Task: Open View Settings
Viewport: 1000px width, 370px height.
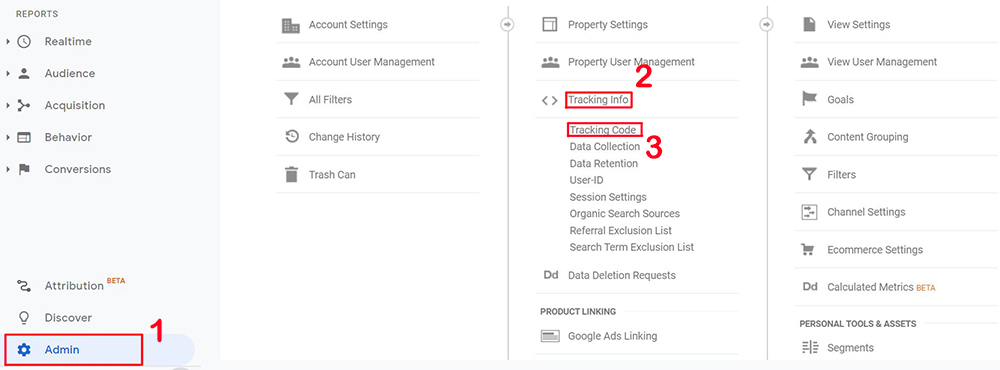Action: tap(858, 25)
